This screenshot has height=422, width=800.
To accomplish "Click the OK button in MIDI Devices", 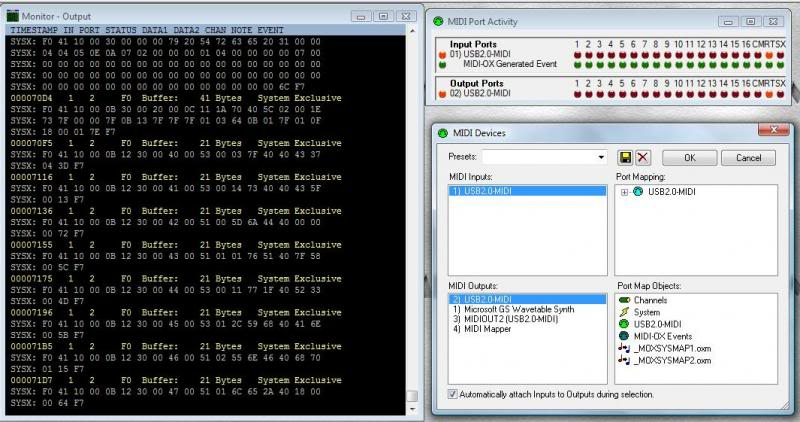I will point(689,158).
